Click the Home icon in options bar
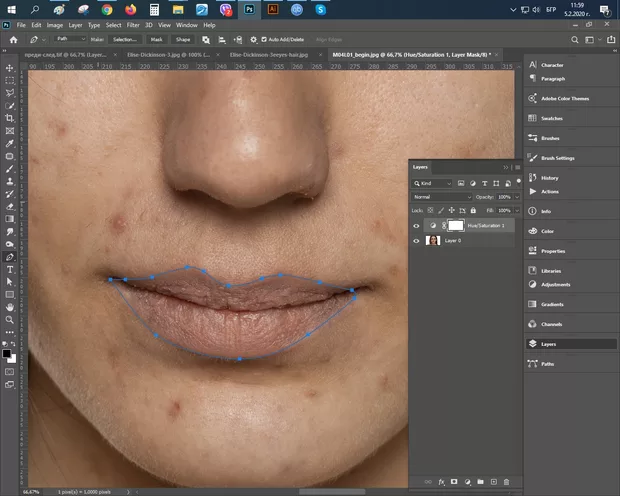Image resolution: width=620 pixels, height=496 pixels. tap(14, 40)
